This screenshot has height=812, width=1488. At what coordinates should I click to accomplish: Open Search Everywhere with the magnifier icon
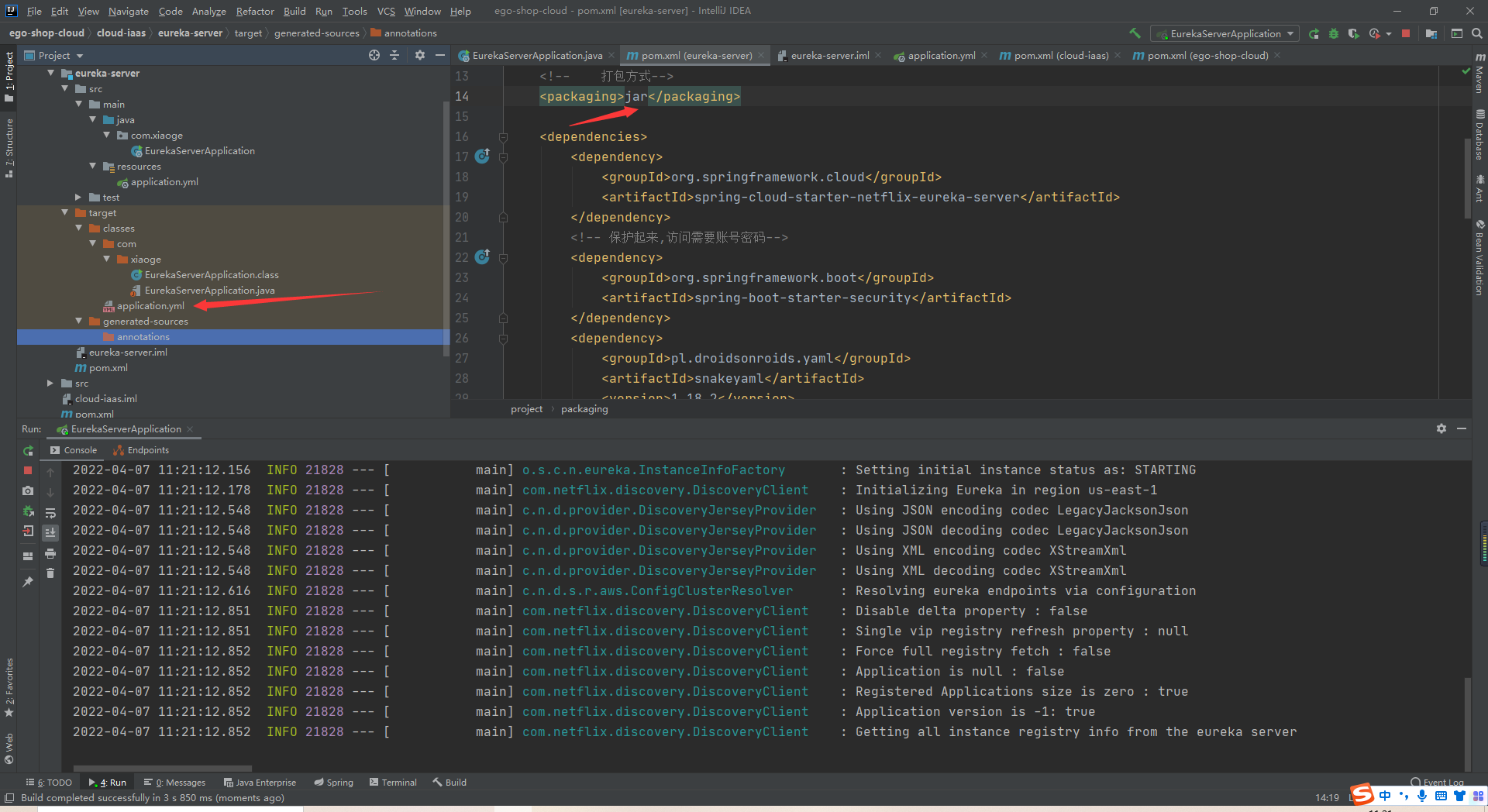(x=1477, y=33)
